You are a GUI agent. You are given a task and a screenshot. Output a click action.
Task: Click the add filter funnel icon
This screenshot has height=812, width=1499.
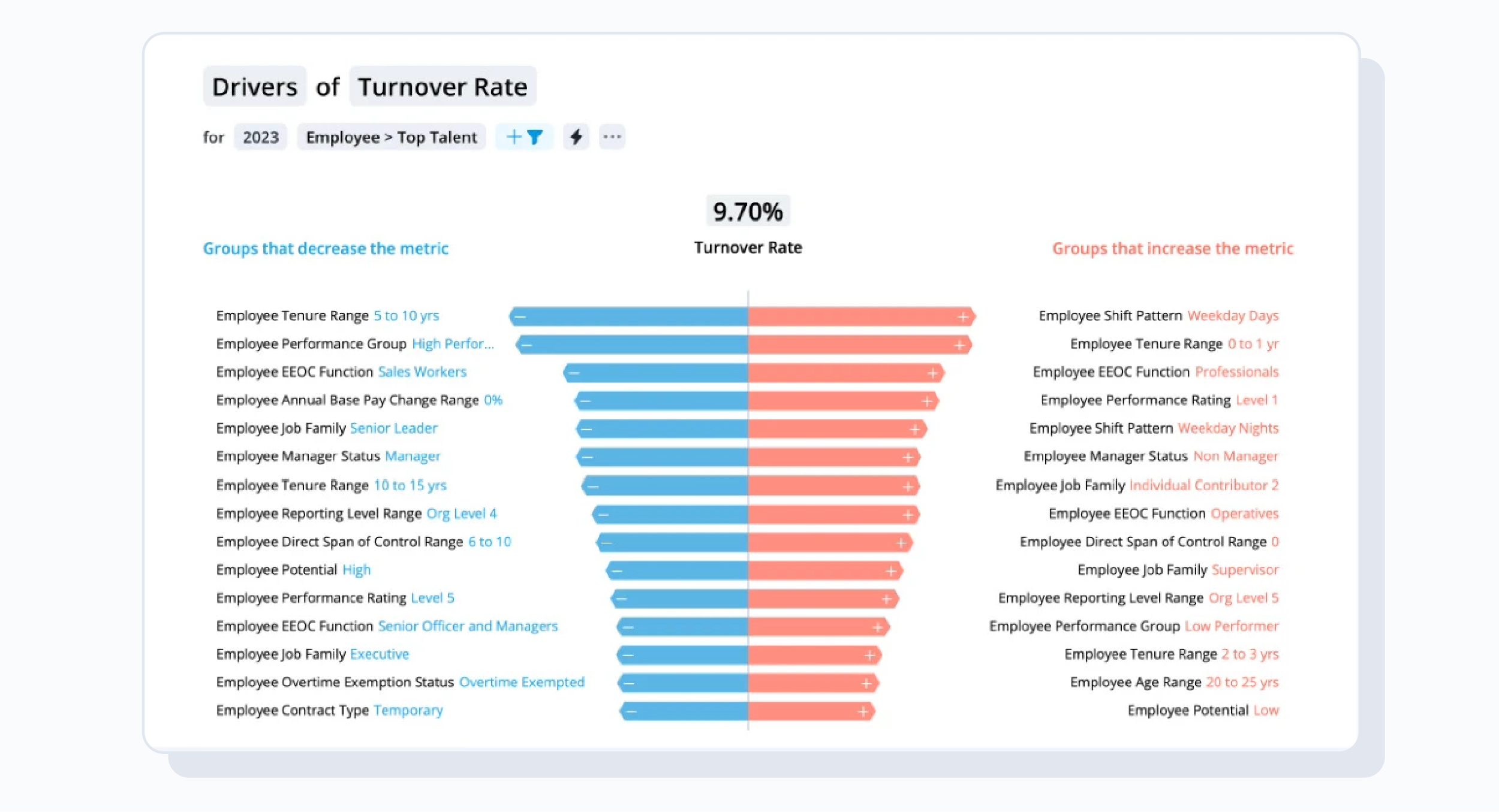pos(525,137)
